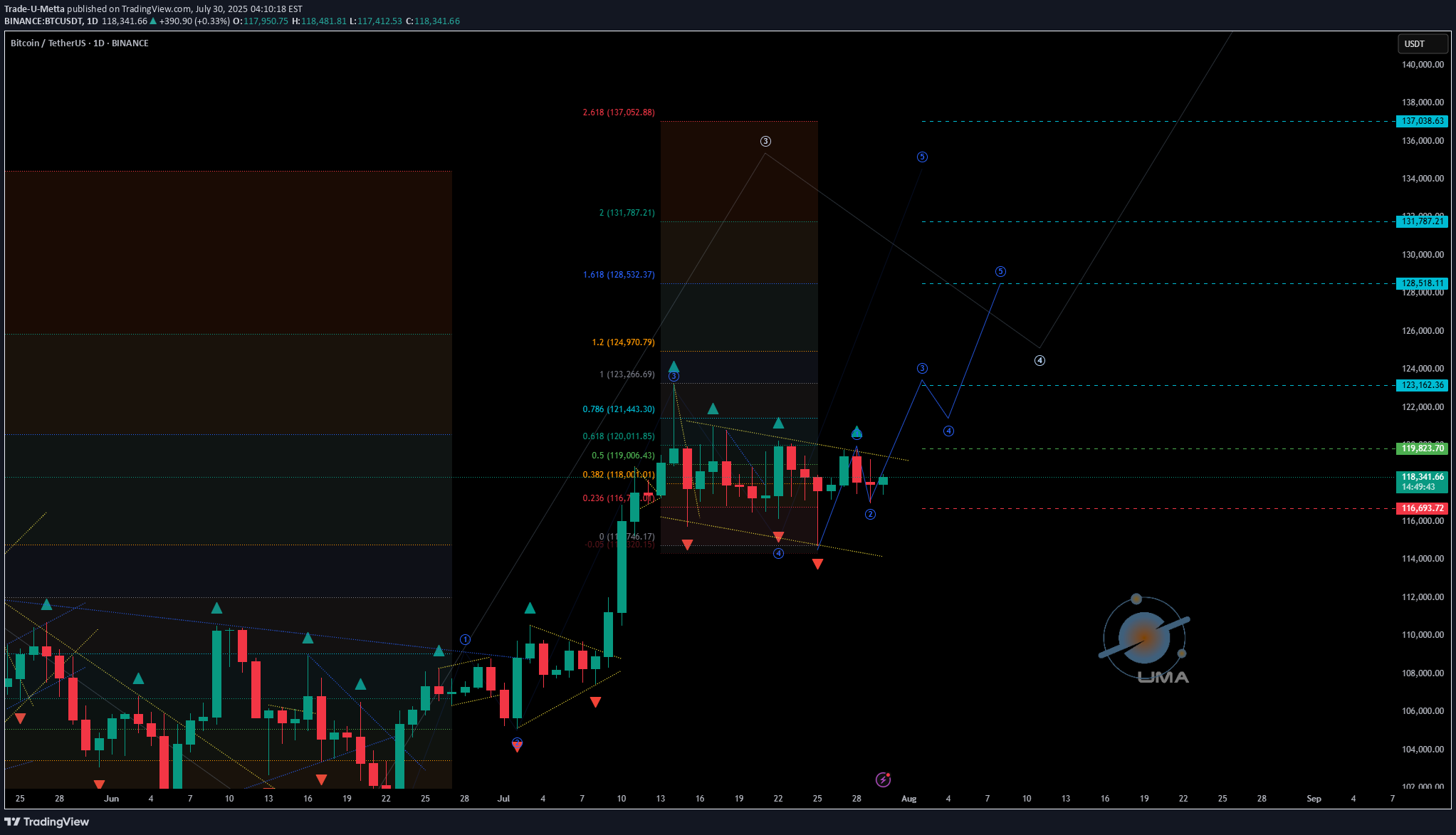Click the current price label 118,341.66
1456x835 pixels.
(1422, 477)
